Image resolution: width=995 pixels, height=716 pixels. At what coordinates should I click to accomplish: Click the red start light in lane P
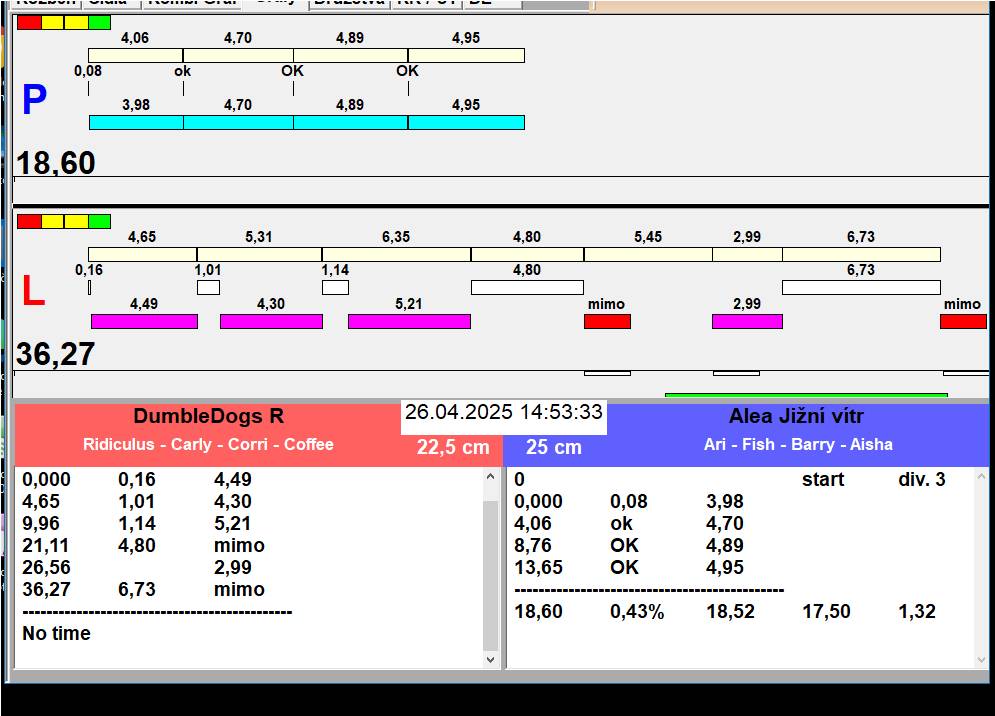(x=29, y=22)
